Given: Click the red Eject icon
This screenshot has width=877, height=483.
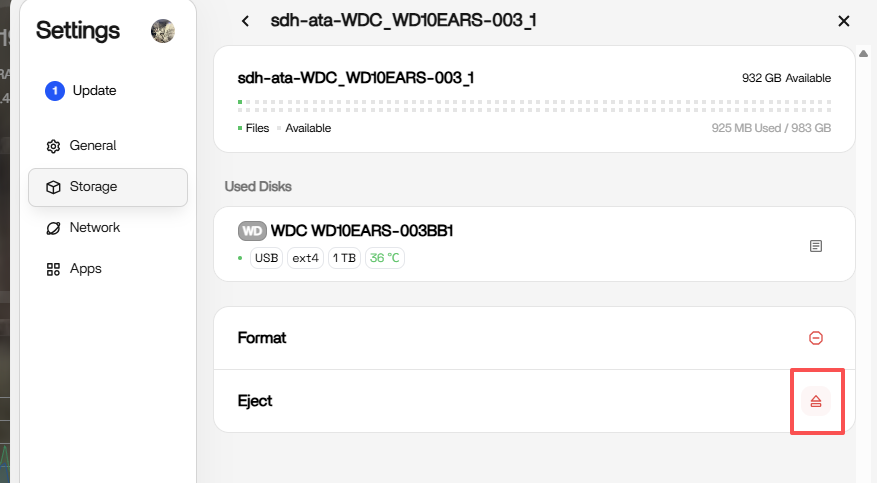Looking at the screenshot, I should 816,401.
